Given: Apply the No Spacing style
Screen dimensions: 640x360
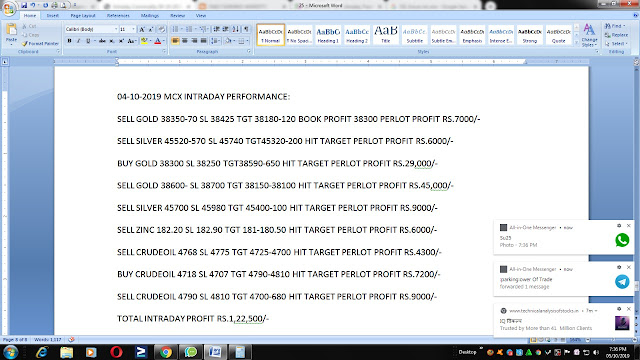Looking at the screenshot, I should coord(299,35).
